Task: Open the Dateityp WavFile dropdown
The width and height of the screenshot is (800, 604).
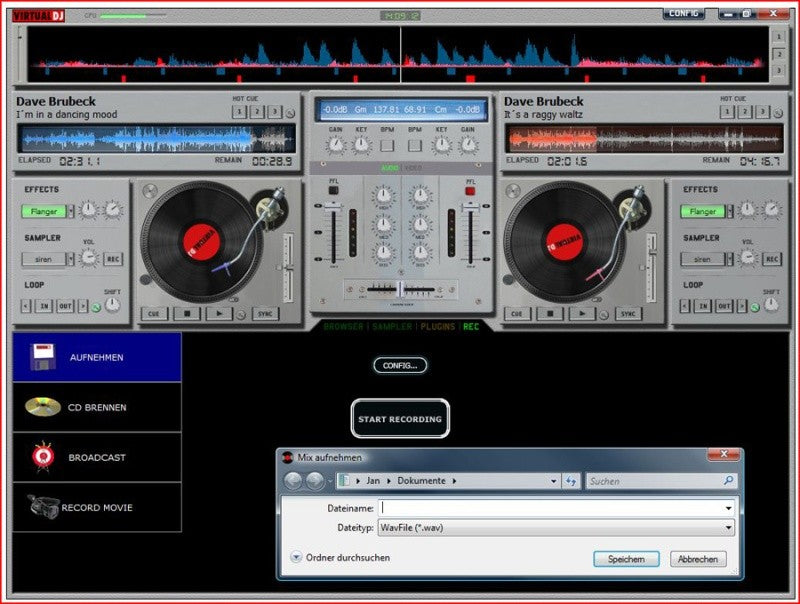Action: pos(728,528)
